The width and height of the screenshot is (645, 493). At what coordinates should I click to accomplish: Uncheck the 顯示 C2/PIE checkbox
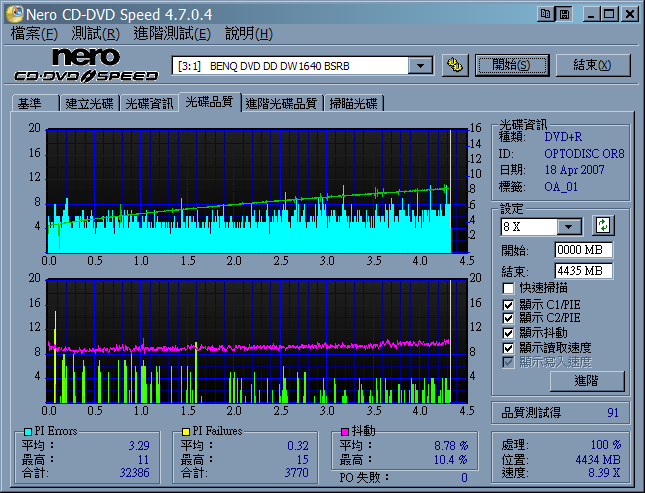508,318
